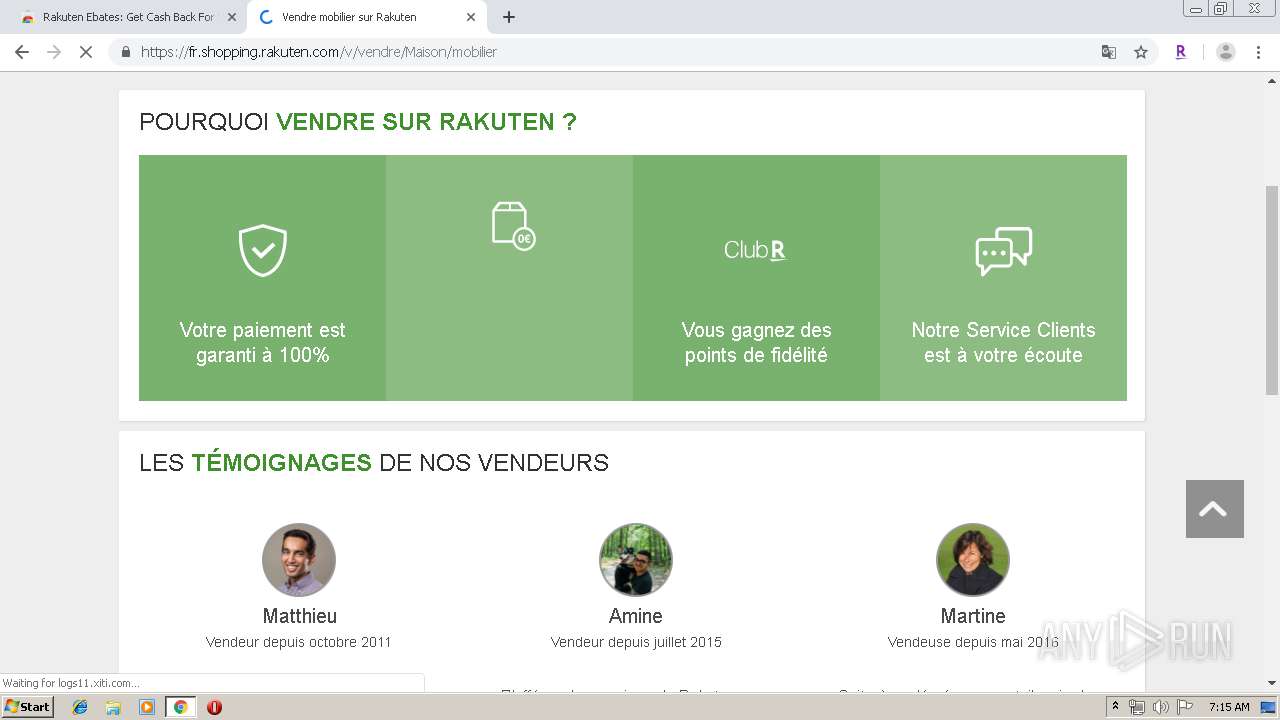This screenshot has width=1280, height=720.
Task: Open File Explorer from taskbar
Action: (113, 707)
